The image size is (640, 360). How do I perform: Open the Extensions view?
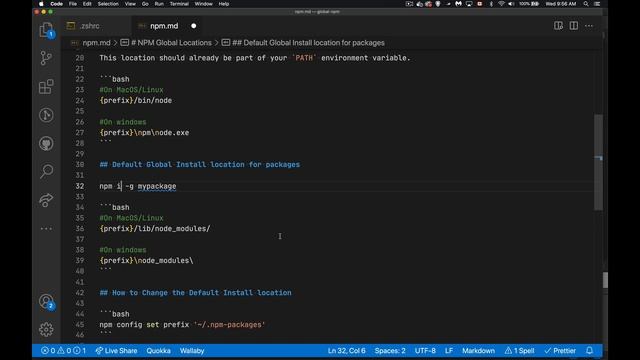pos(46,87)
